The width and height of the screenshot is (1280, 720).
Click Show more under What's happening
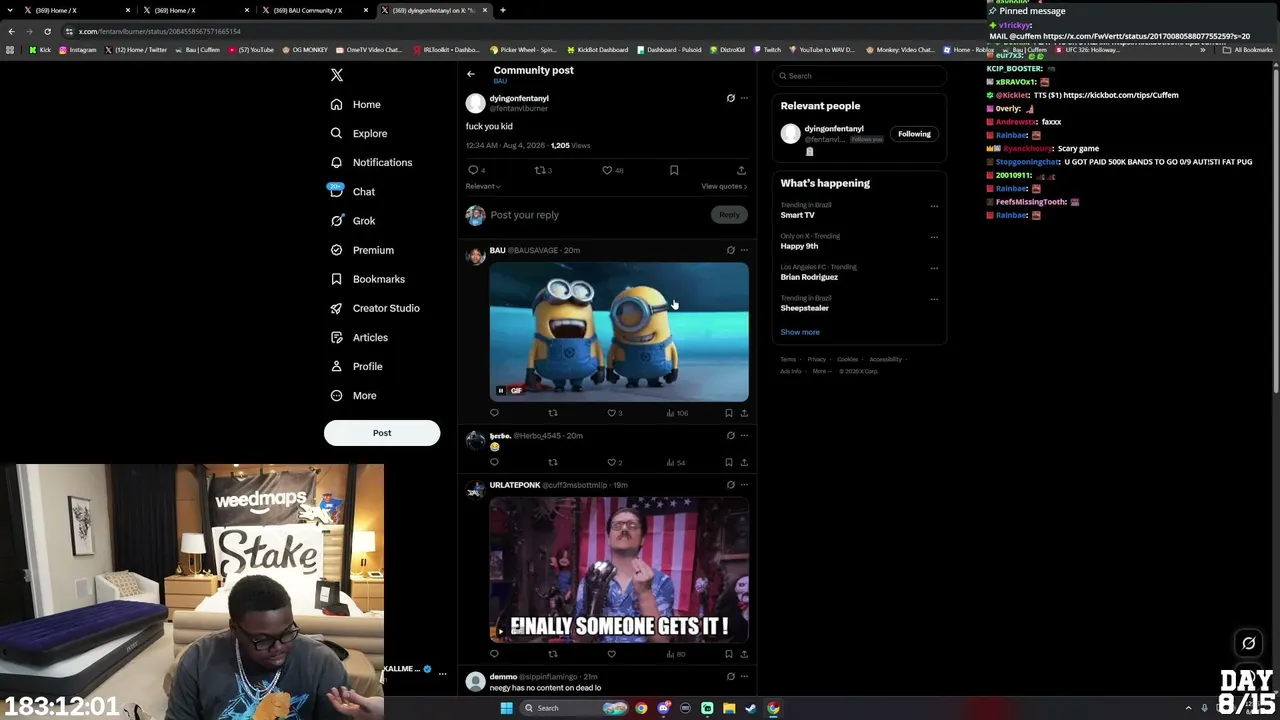[800, 332]
